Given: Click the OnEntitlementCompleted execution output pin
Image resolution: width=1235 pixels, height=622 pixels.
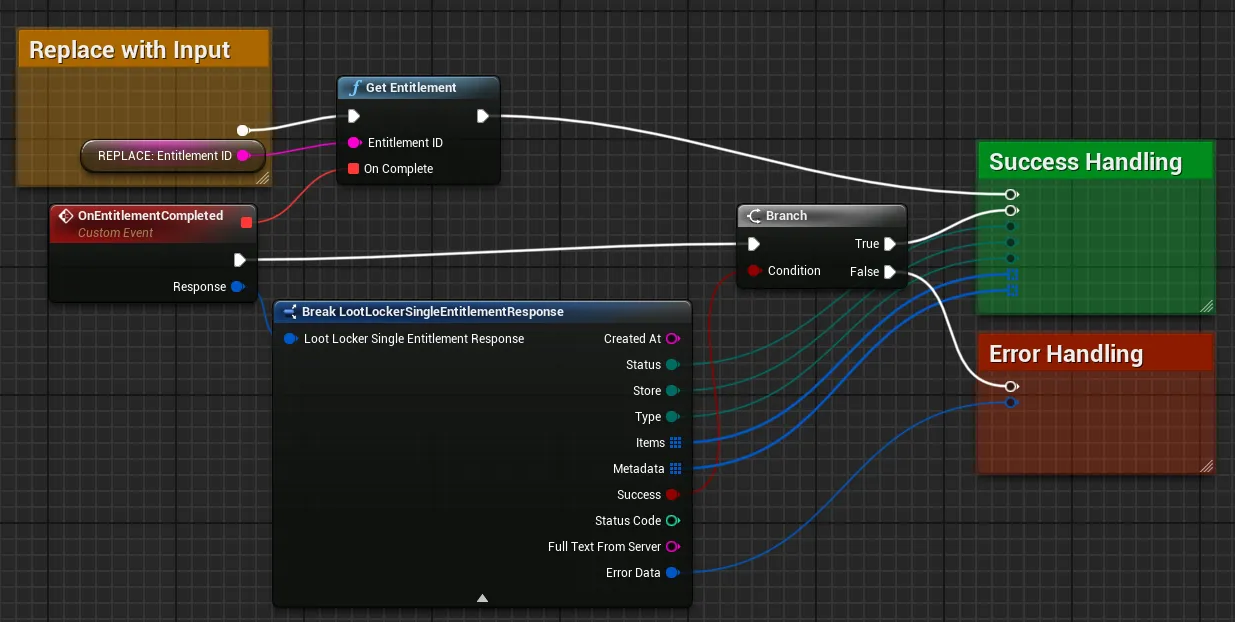Looking at the screenshot, I should [x=239, y=260].
